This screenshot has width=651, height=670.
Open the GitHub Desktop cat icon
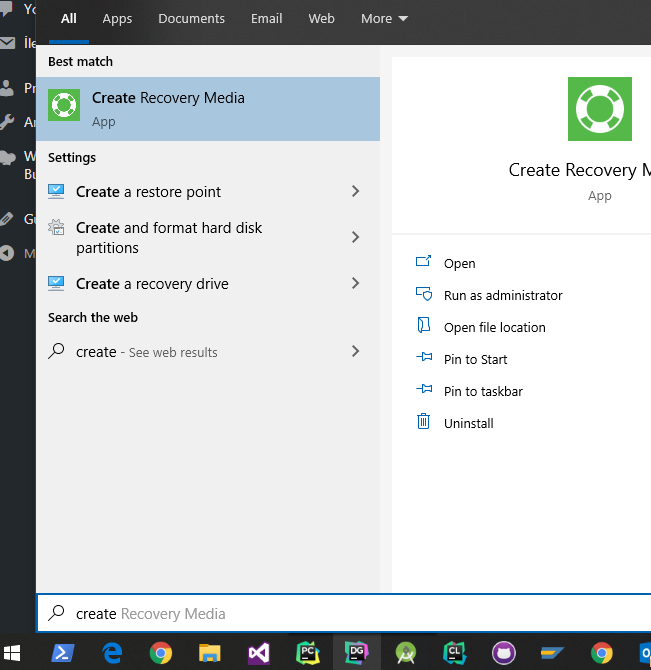tap(504, 653)
